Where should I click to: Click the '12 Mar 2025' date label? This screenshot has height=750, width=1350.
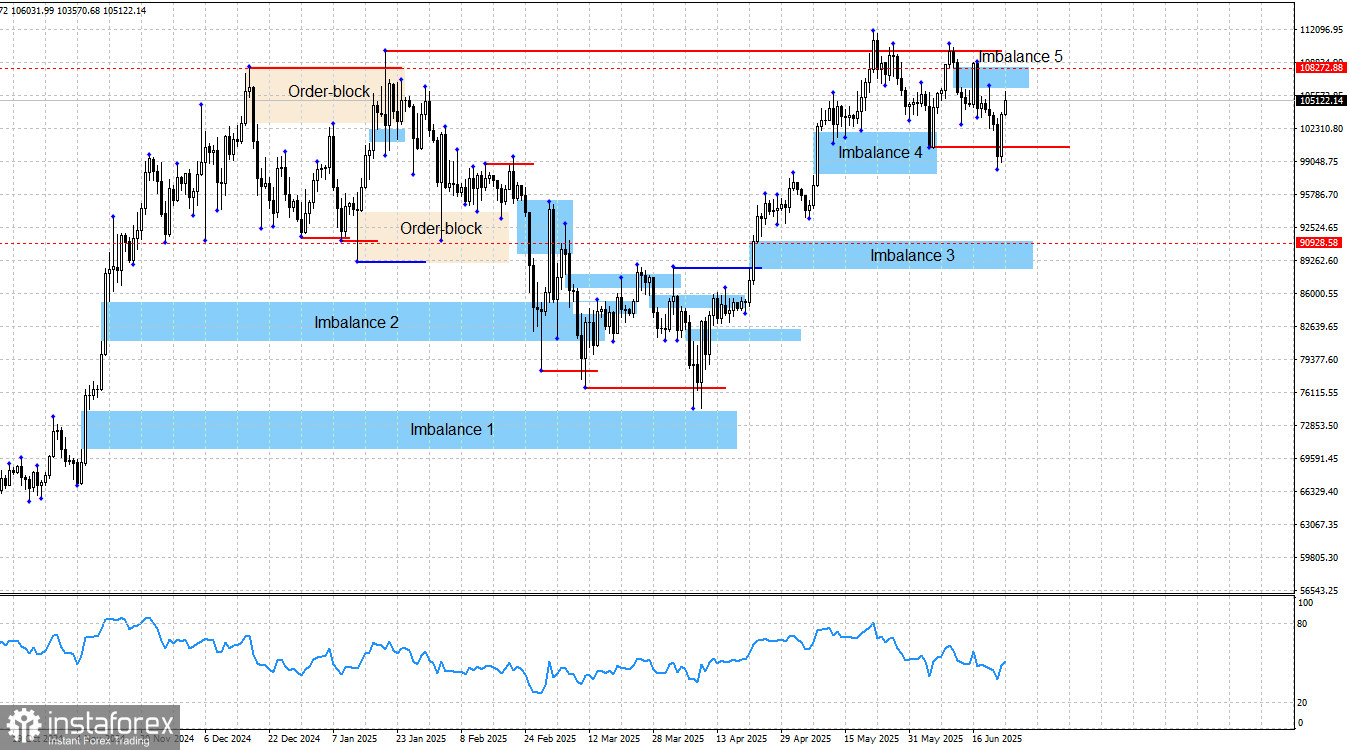(613, 739)
